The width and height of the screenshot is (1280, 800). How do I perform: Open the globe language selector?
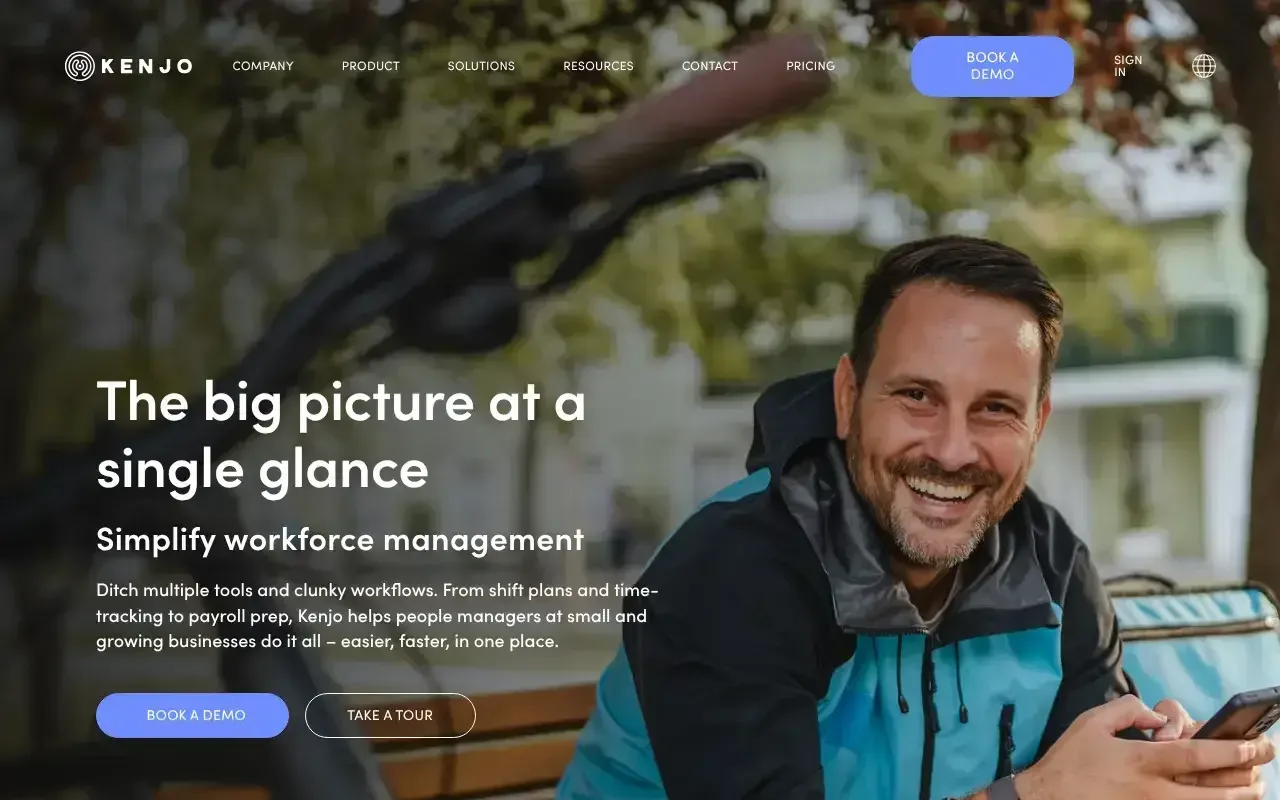[x=1204, y=66]
